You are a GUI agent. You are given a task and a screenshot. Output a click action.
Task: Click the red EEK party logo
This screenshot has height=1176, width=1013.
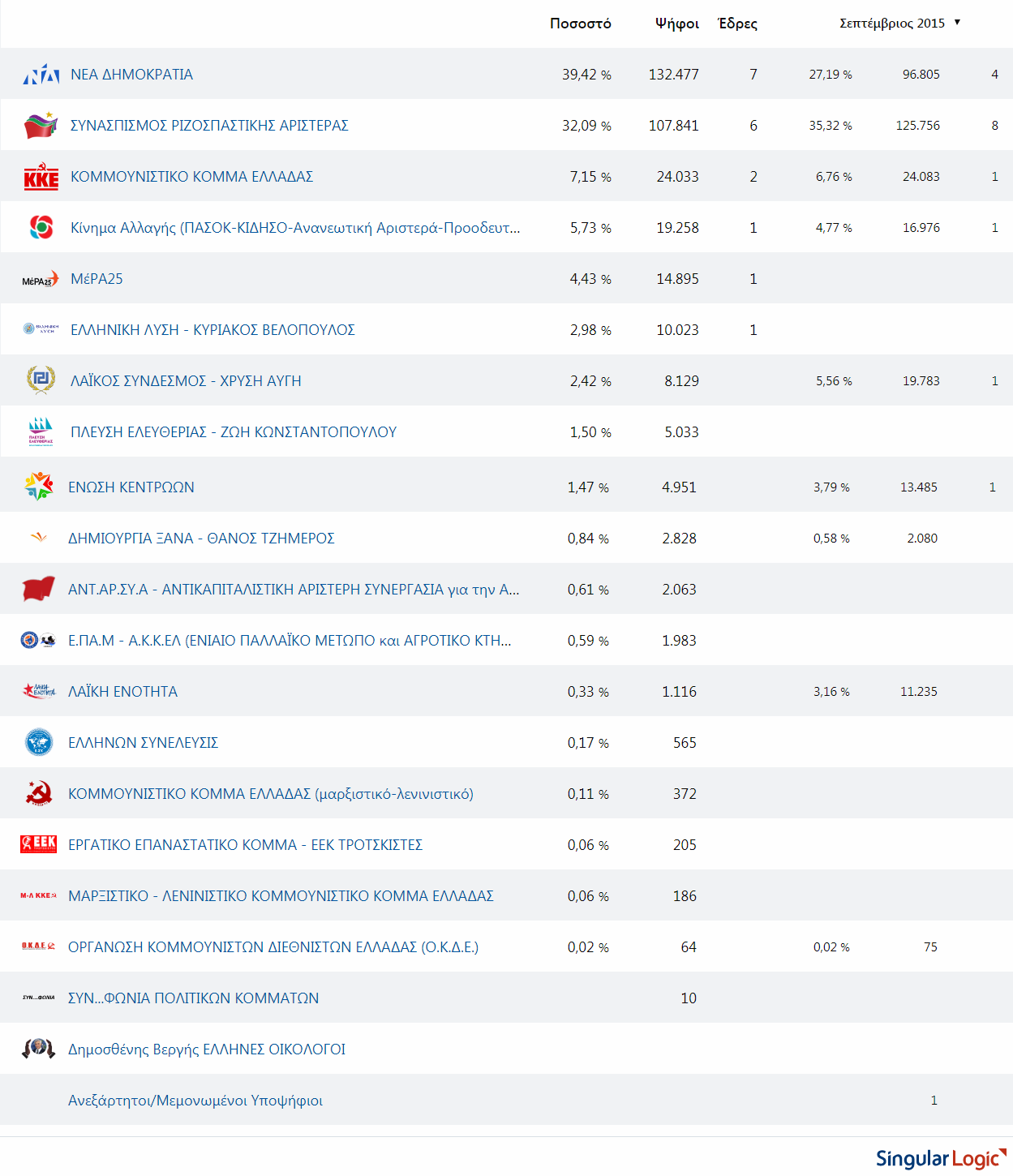click(x=39, y=844)
